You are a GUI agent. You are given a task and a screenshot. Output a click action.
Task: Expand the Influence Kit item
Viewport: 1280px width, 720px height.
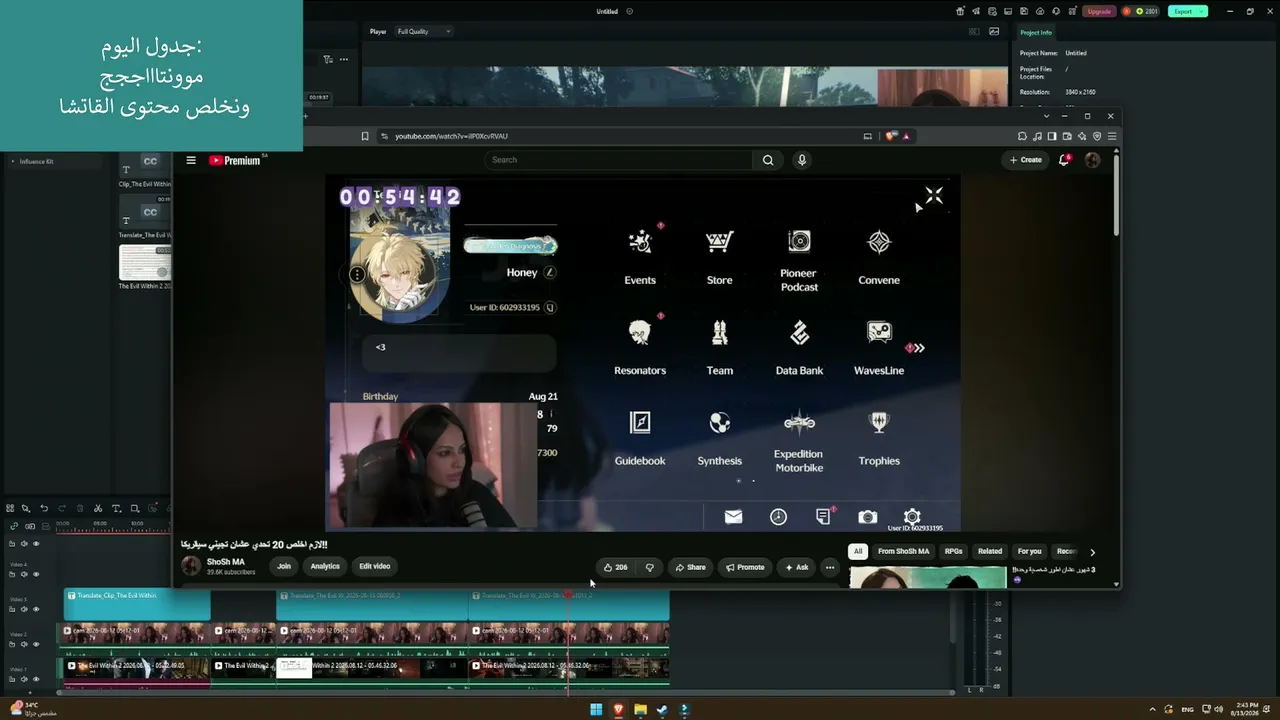[x=13, y=161]
